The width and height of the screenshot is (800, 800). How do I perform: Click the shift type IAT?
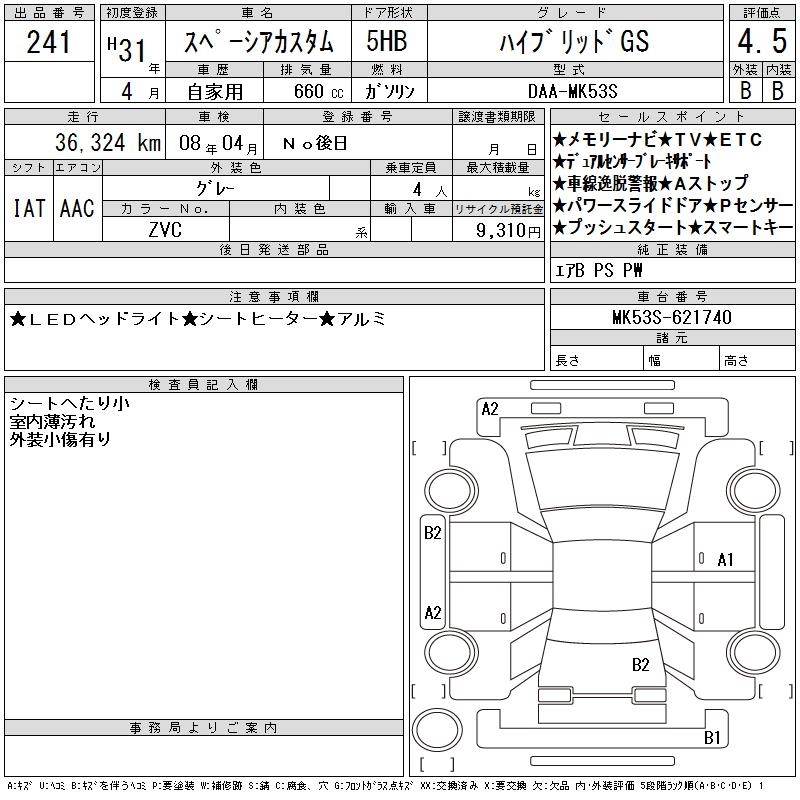click(29, 208)
